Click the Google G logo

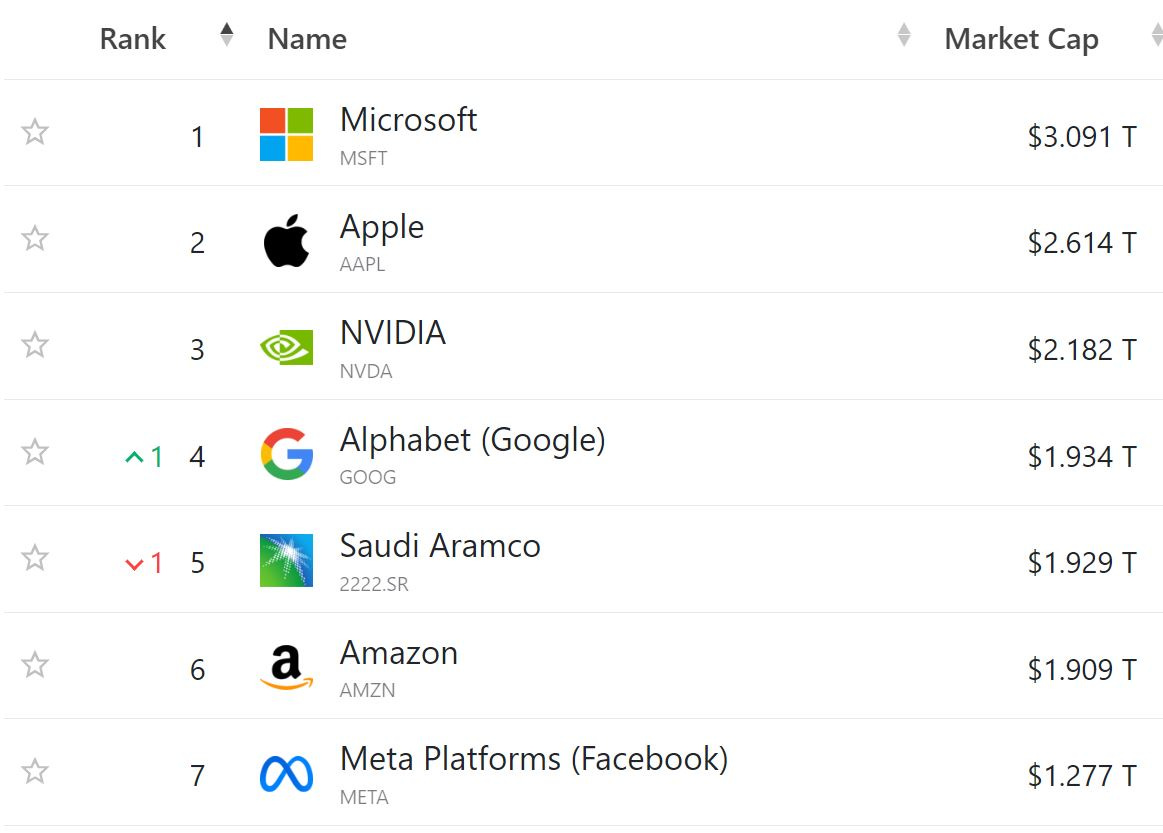point(286,454)
